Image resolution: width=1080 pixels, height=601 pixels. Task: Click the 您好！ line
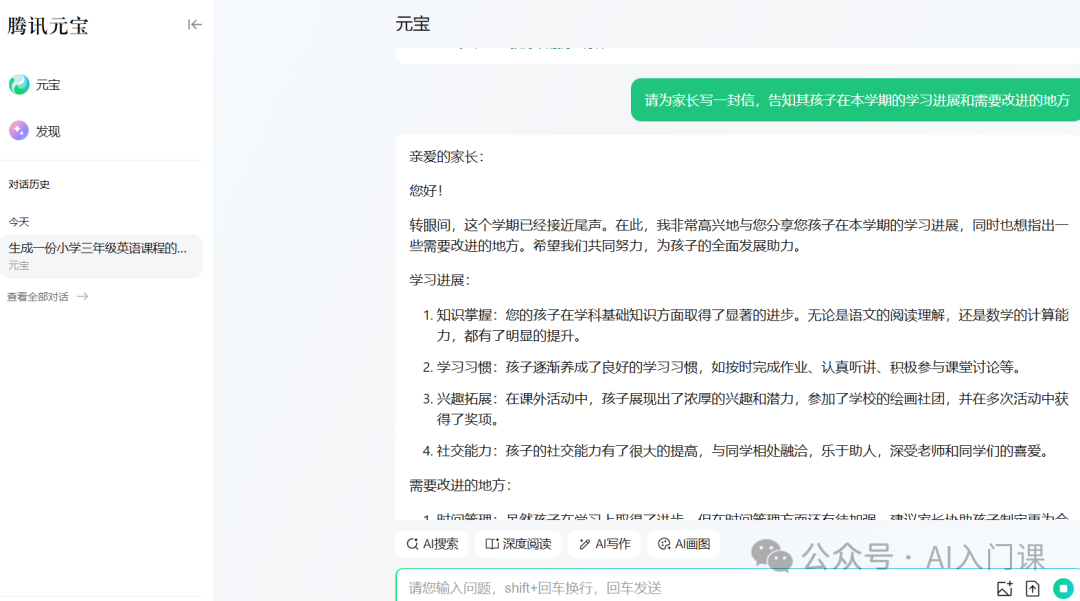click(x=426, y=191)
